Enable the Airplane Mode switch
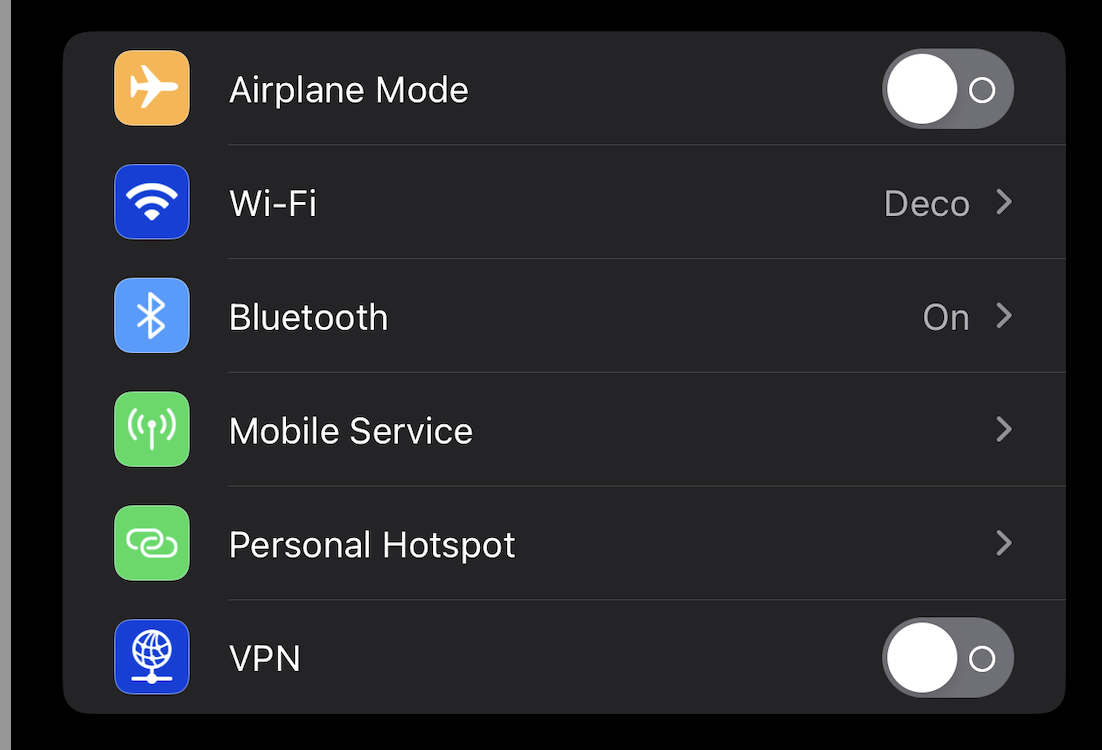Viewport: 1102px width, 750px height. pyautogui.click(x=947, y=89)
